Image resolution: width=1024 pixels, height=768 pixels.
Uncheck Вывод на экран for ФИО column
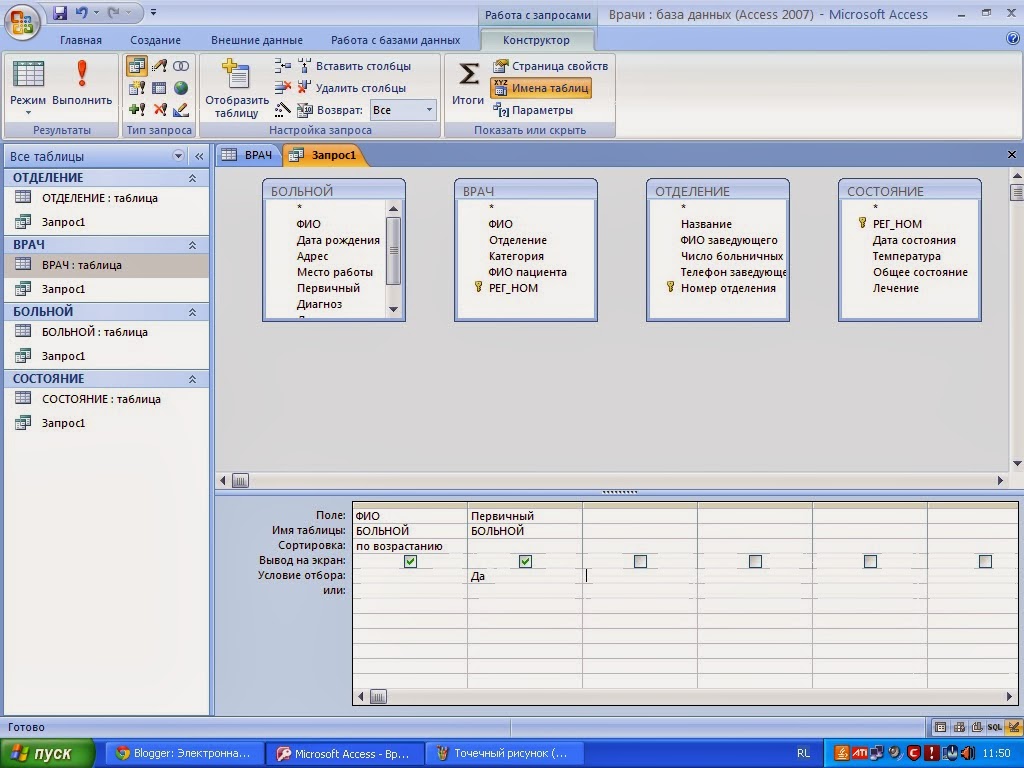click(x=410, y=561)
